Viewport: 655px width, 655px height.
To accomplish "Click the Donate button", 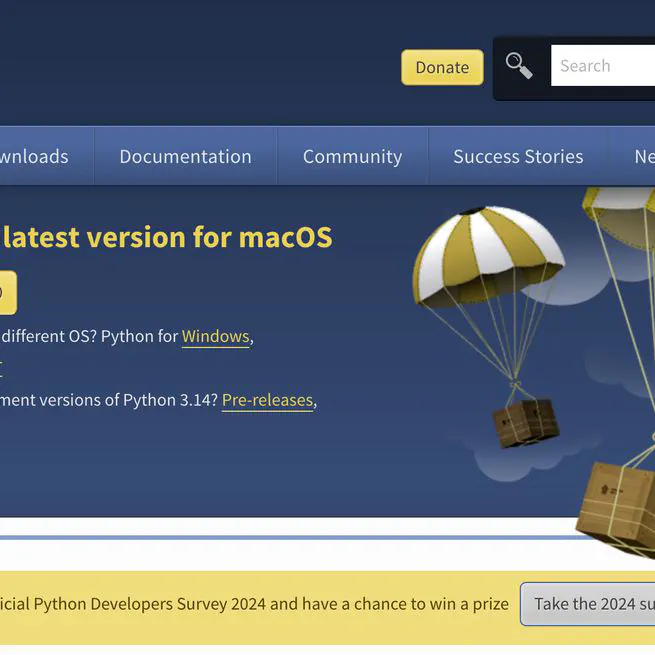I will 442,67.
